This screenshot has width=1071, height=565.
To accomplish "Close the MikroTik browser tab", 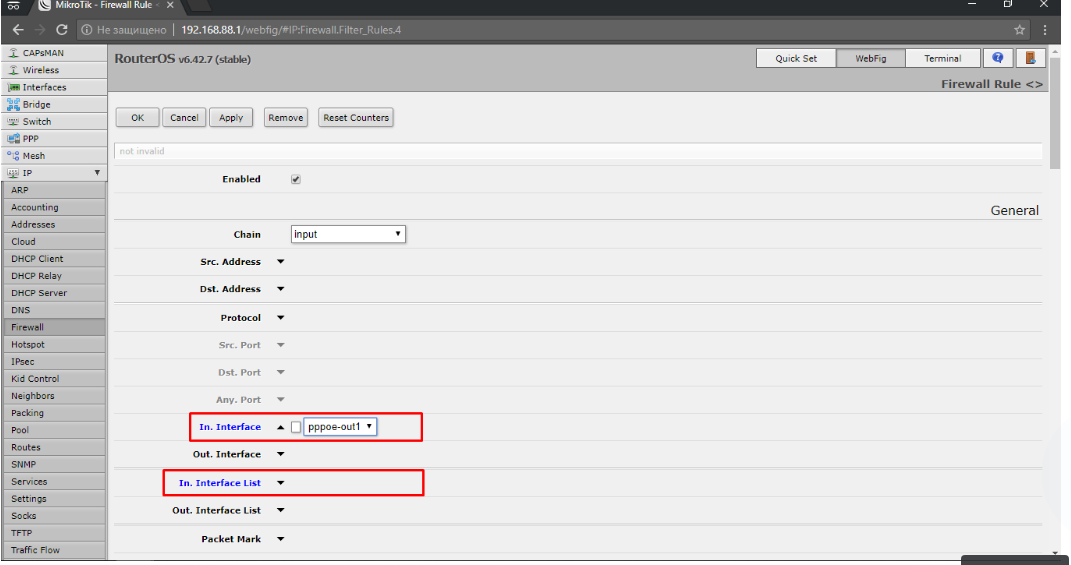I will pos(170,5).
